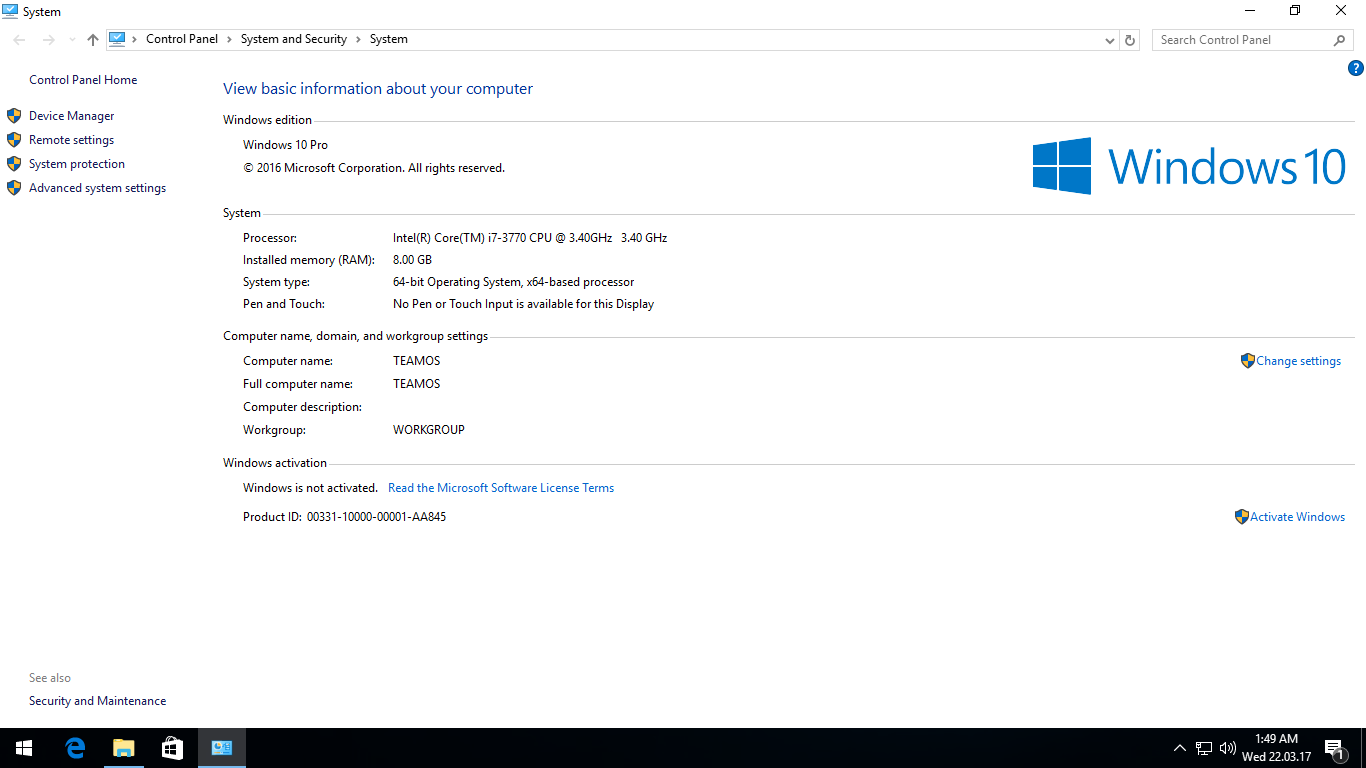Click the search magnifier icon
Screen dimensions: 1366x768
coord(1340,40)
